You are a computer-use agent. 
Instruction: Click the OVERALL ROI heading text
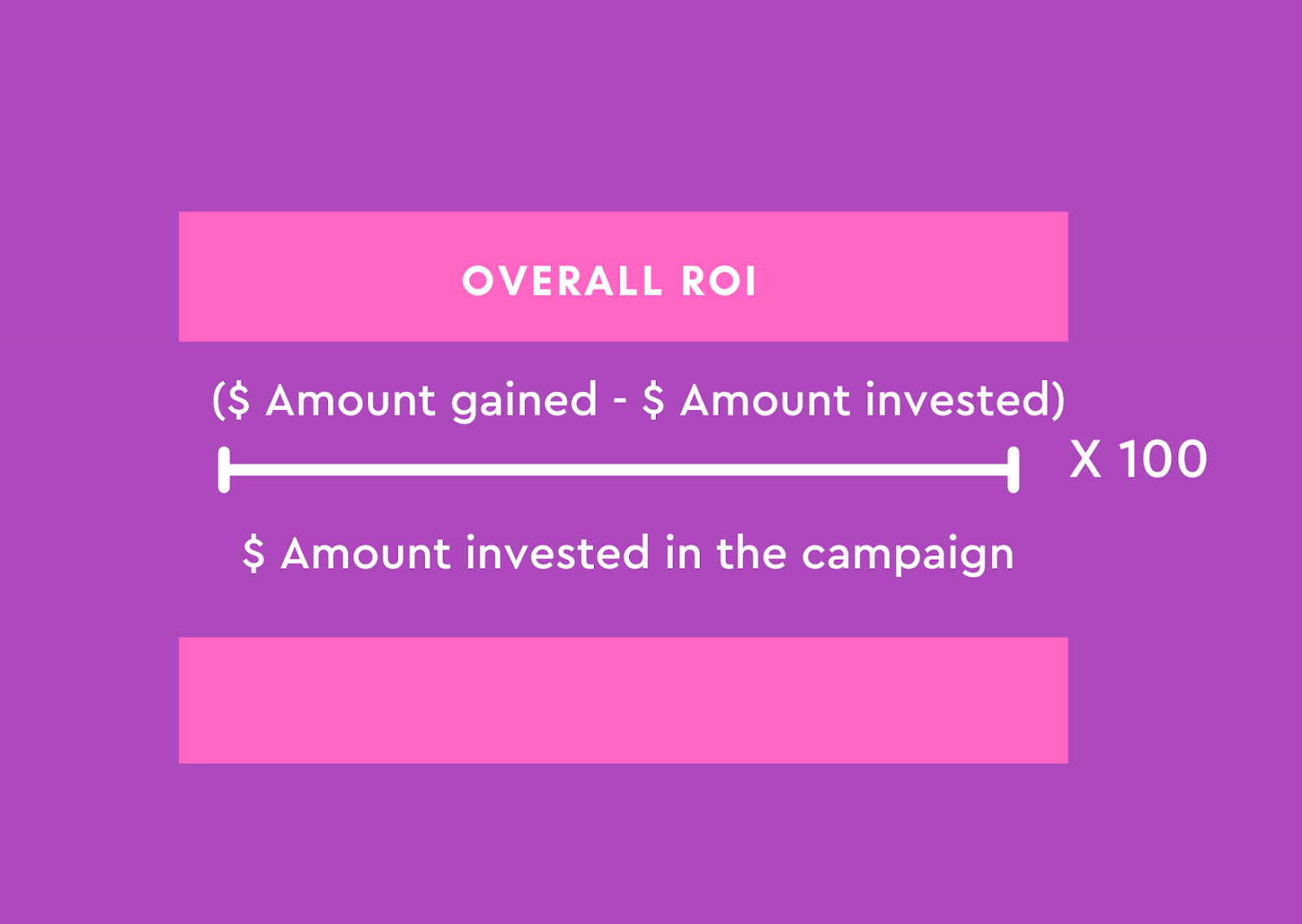[609, 281]
